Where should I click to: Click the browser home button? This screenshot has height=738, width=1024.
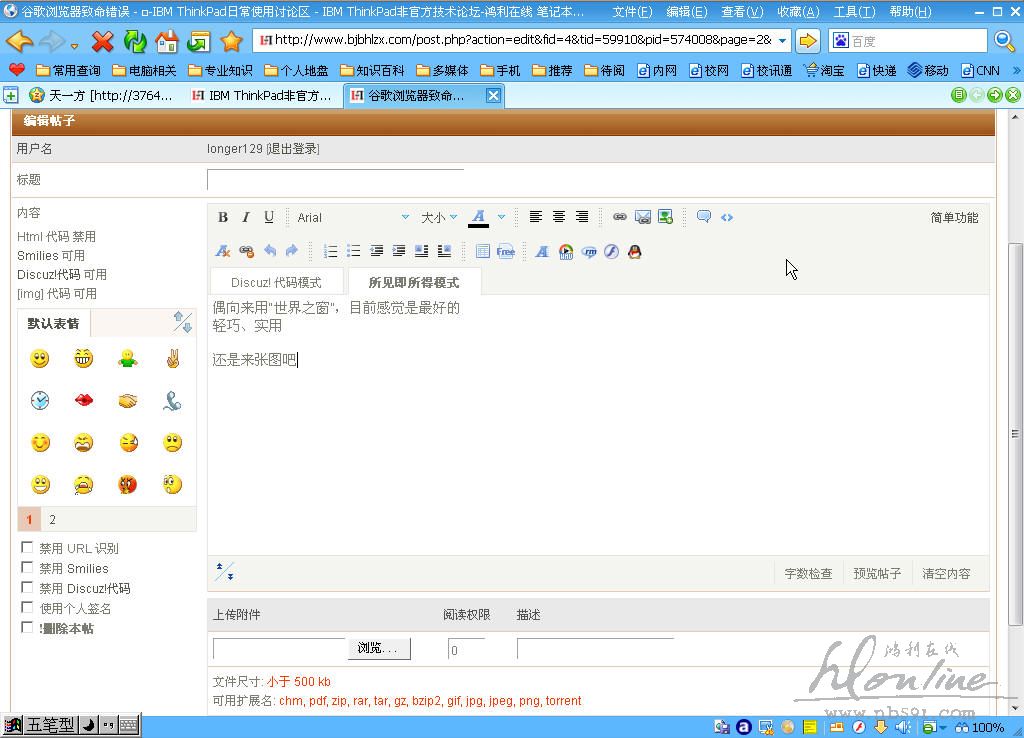167,41
